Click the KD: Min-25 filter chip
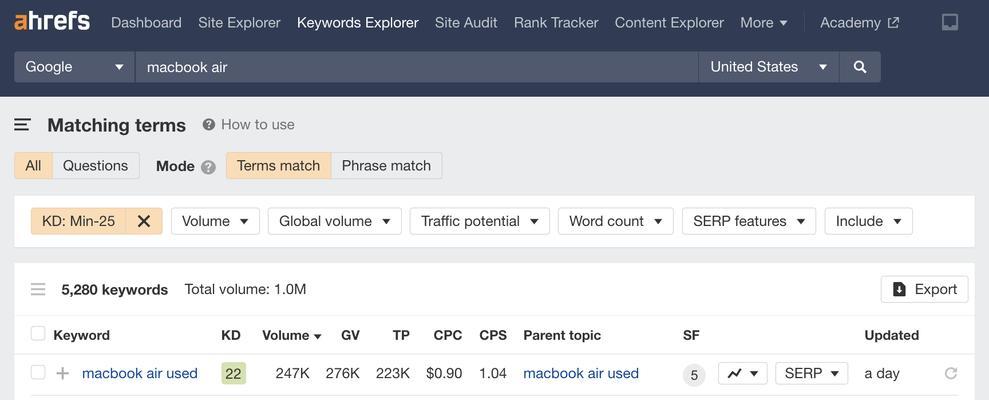Image resolution: width=989 pixels, height=400 pixels. click(x=79, y=221)
